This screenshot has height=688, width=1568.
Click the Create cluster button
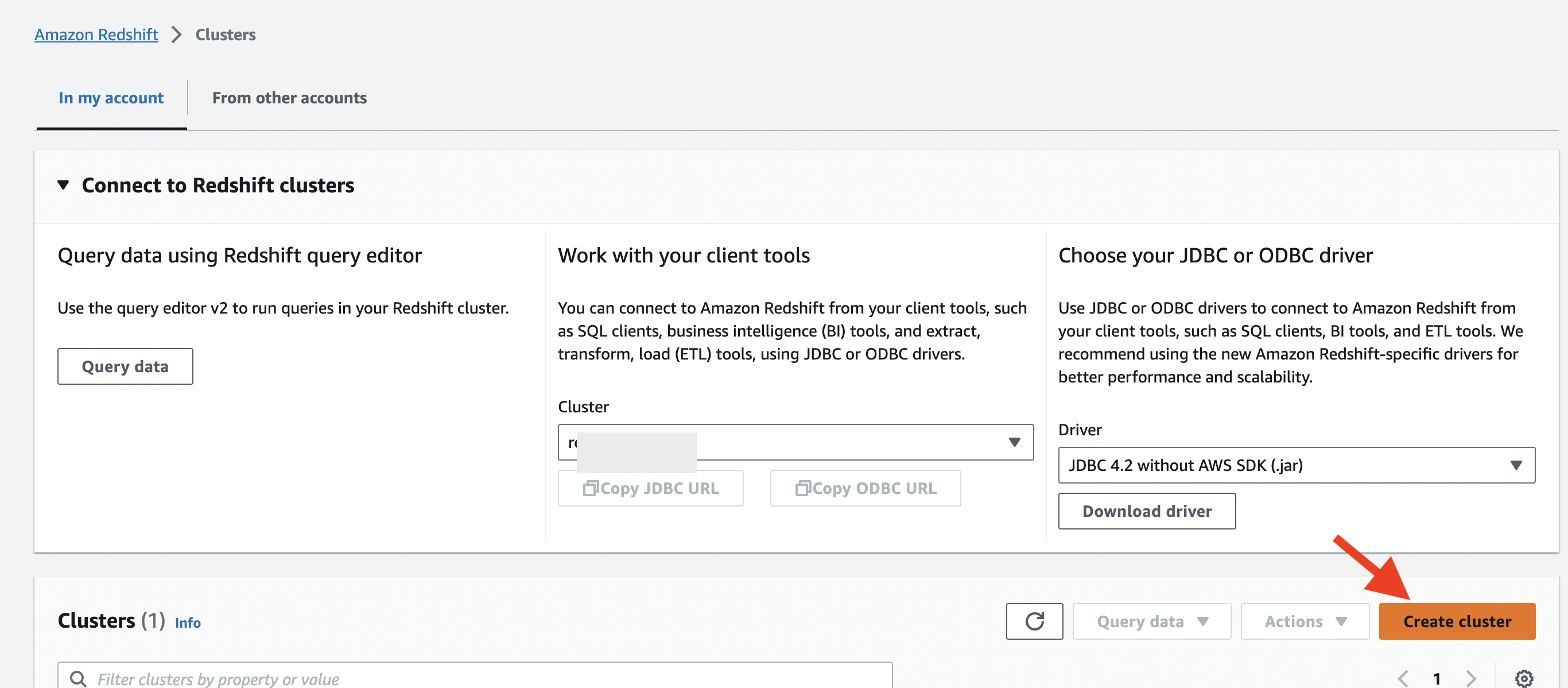coord(1457,621)
